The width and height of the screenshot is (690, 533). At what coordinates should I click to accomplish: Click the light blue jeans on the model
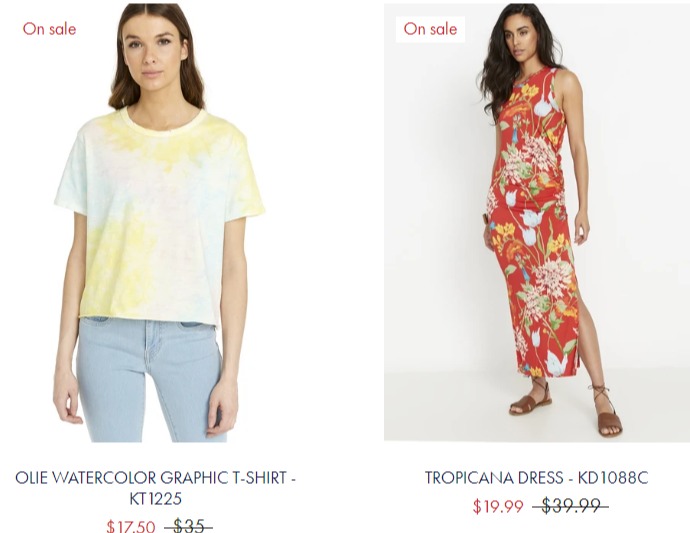coord(150,379)
